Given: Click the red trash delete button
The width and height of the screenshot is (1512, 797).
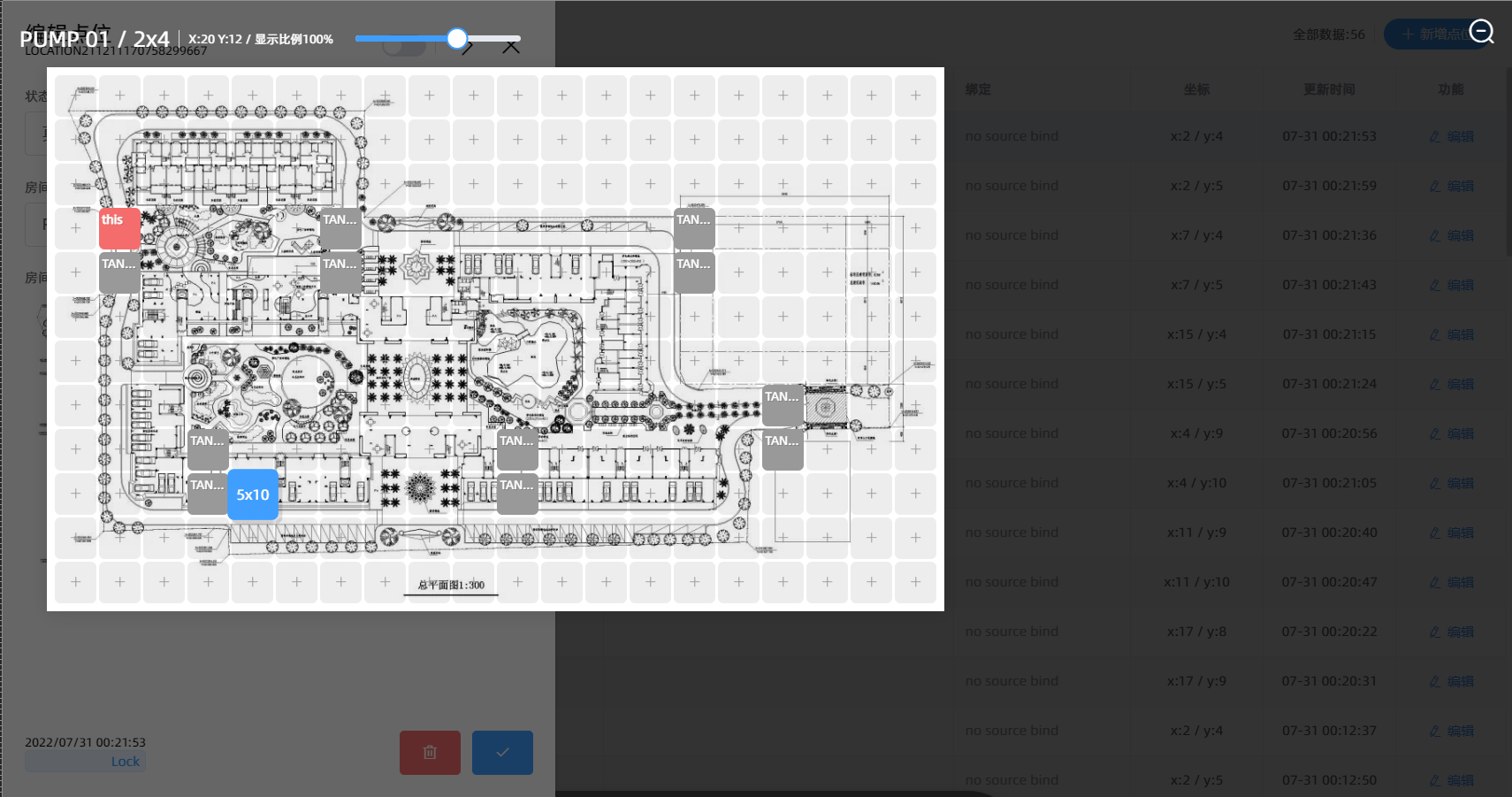Looking at the screenshot, I should (x=430, y=752).
